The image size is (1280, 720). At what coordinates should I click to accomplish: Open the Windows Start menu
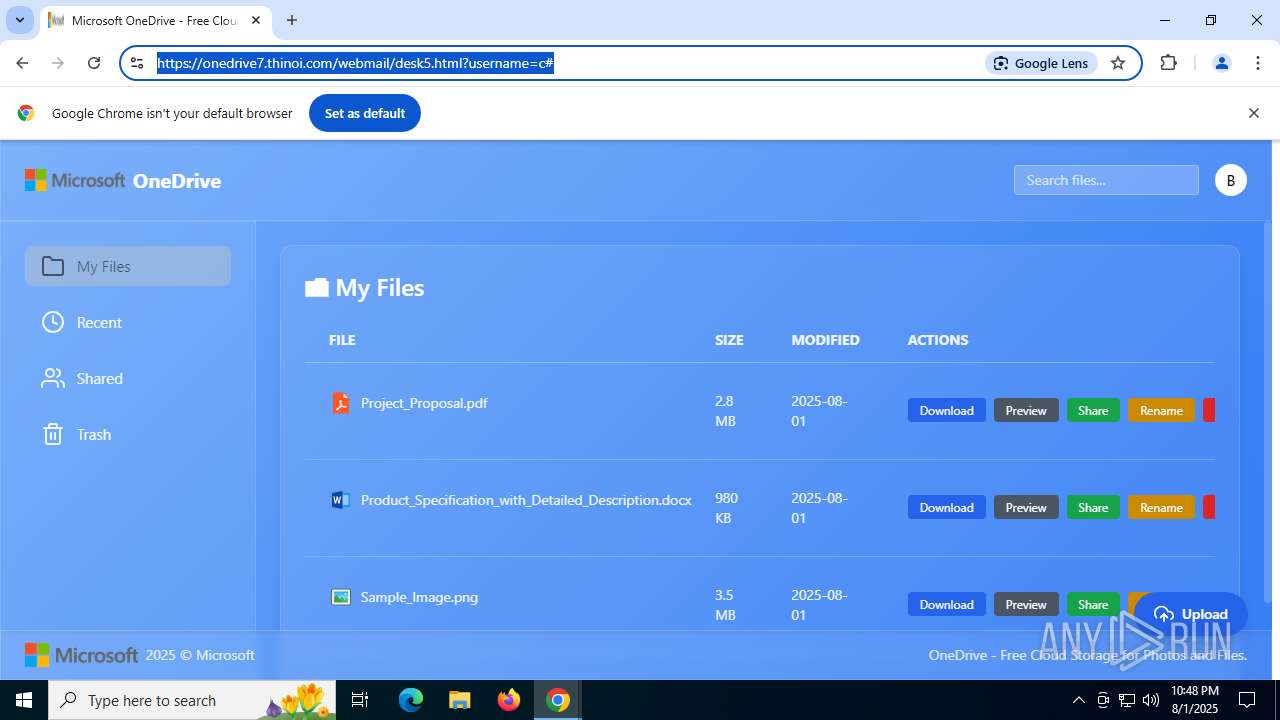pyautogui.click(x=24, y=700)
